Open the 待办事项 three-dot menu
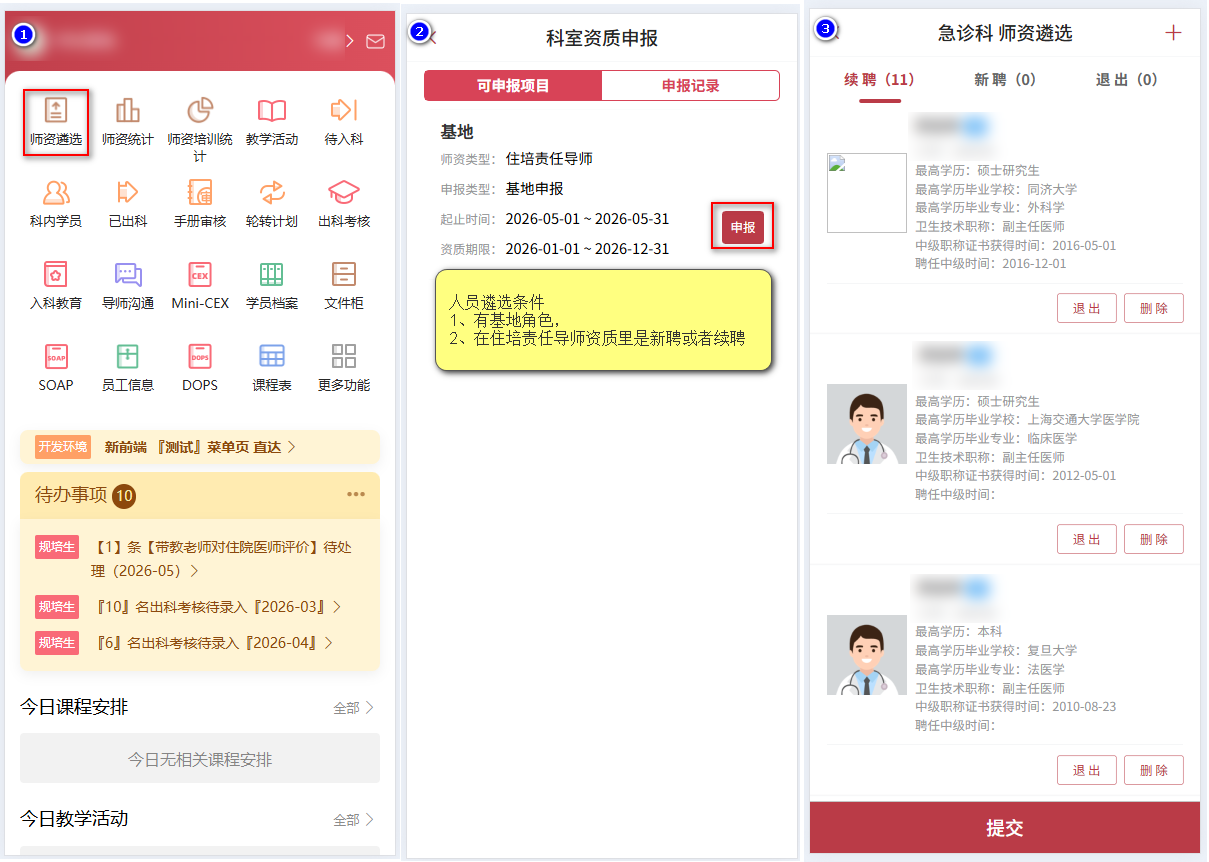The height and width of the screenshot is (862, 1209). 356,494
